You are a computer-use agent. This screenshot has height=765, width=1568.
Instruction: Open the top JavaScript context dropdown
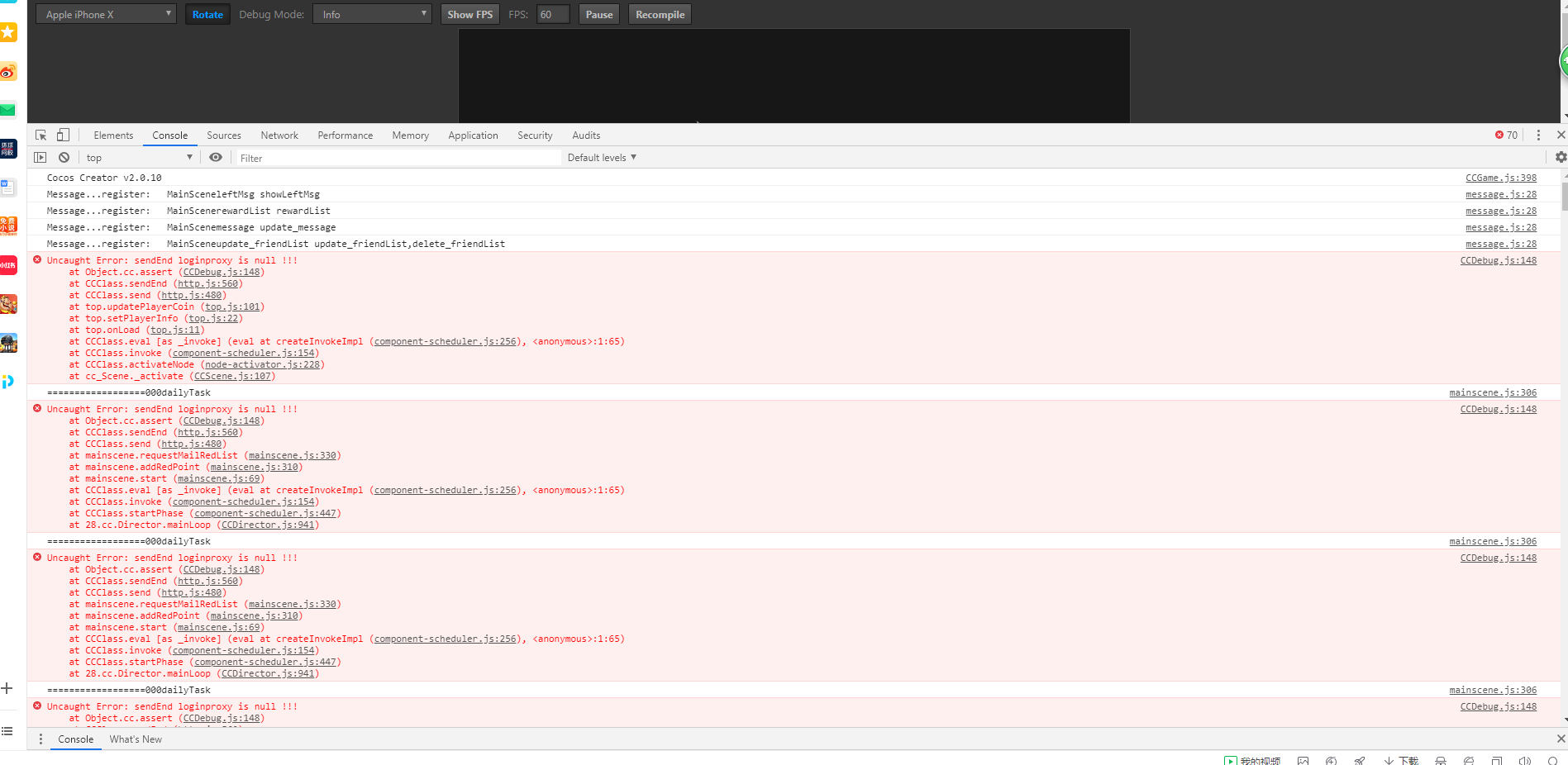138,158
